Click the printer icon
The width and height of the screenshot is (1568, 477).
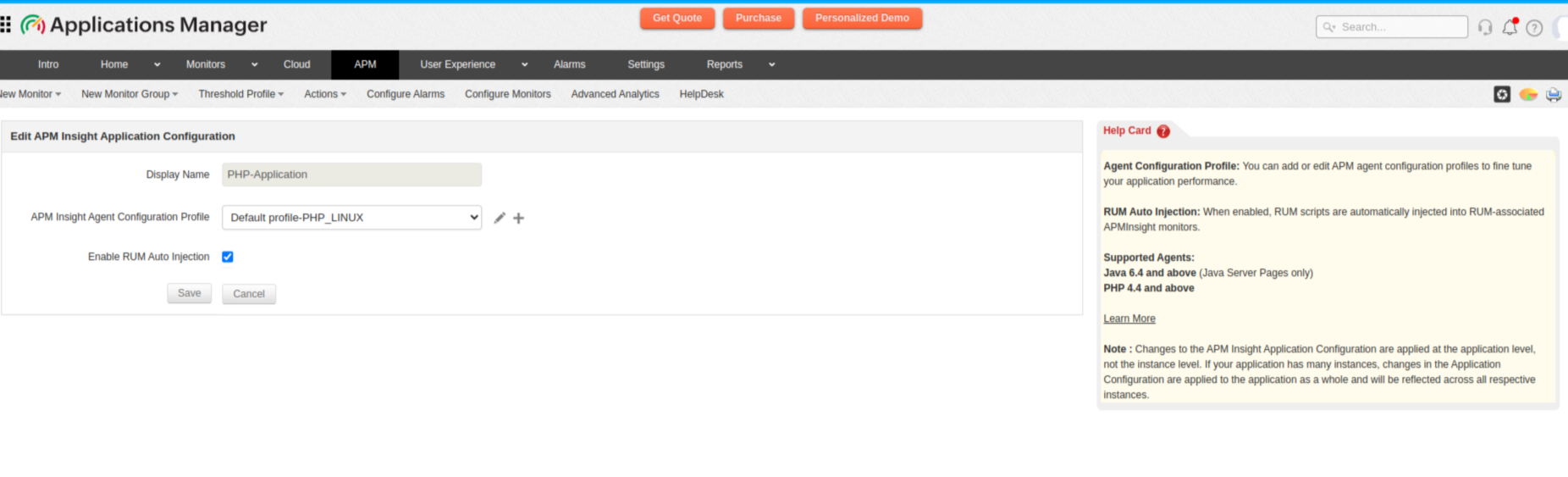coord(1554,94)
